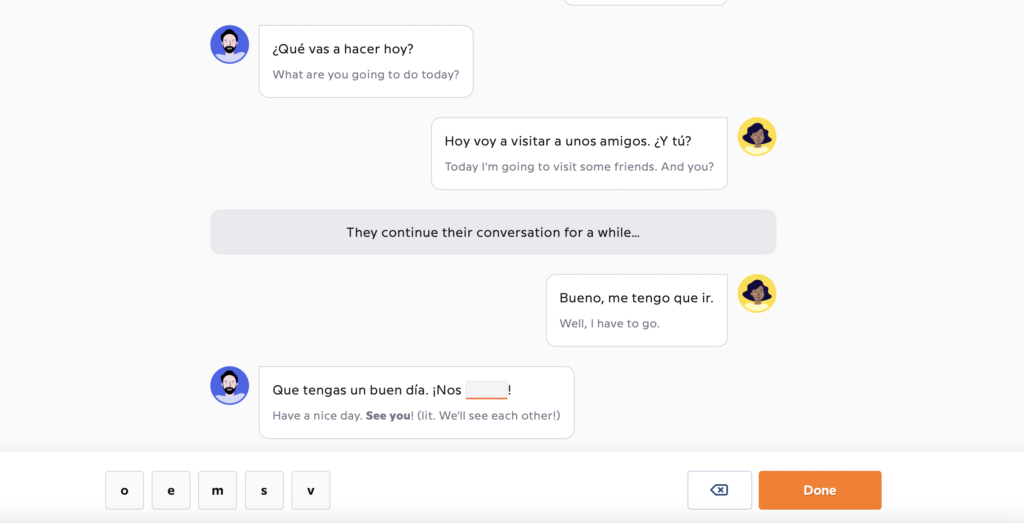The height and width of the screenshot is (523, 1024).
Task: Click the translation "What are you going to do today?"
Action: click(x=366, y=74)
